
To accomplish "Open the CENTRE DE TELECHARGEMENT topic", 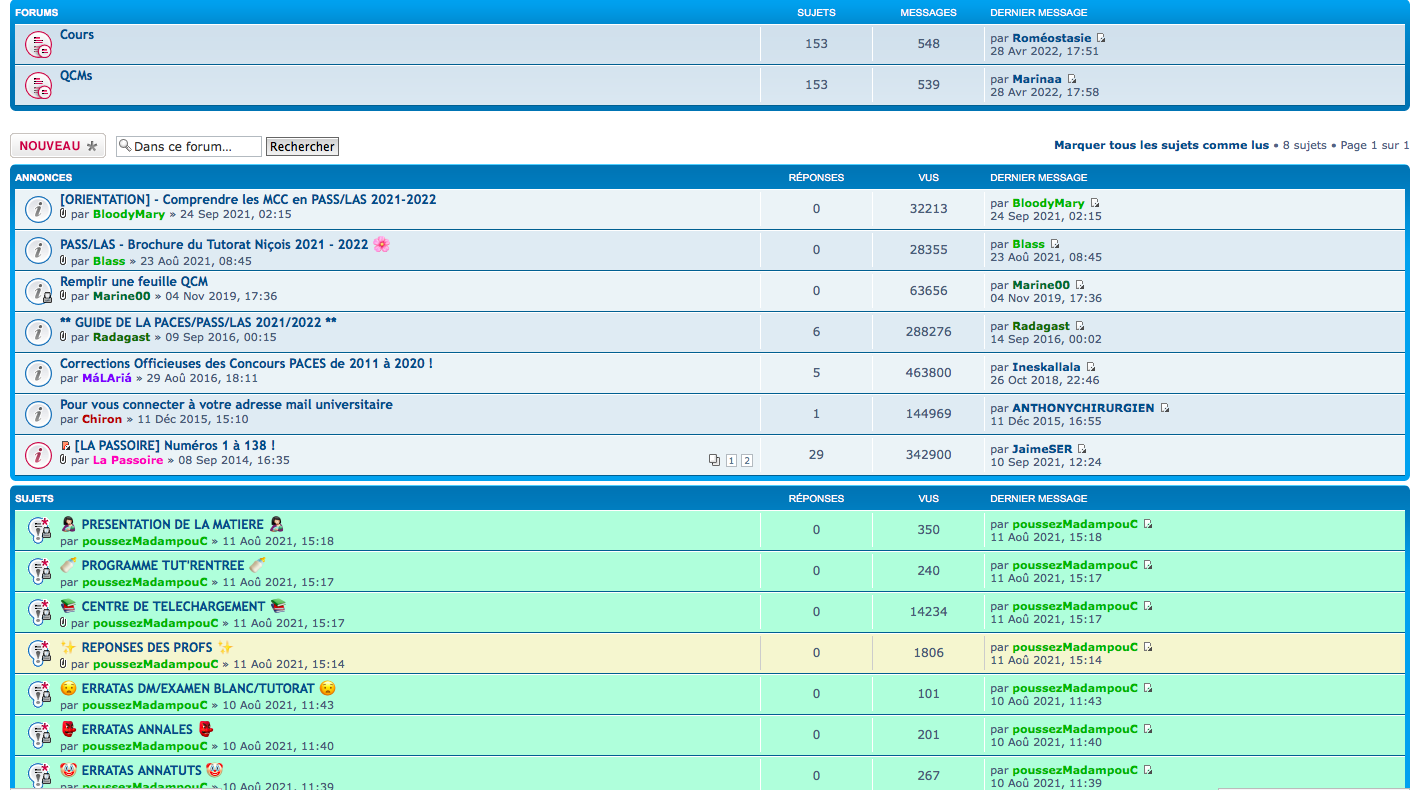I will (x=173, y=607).
